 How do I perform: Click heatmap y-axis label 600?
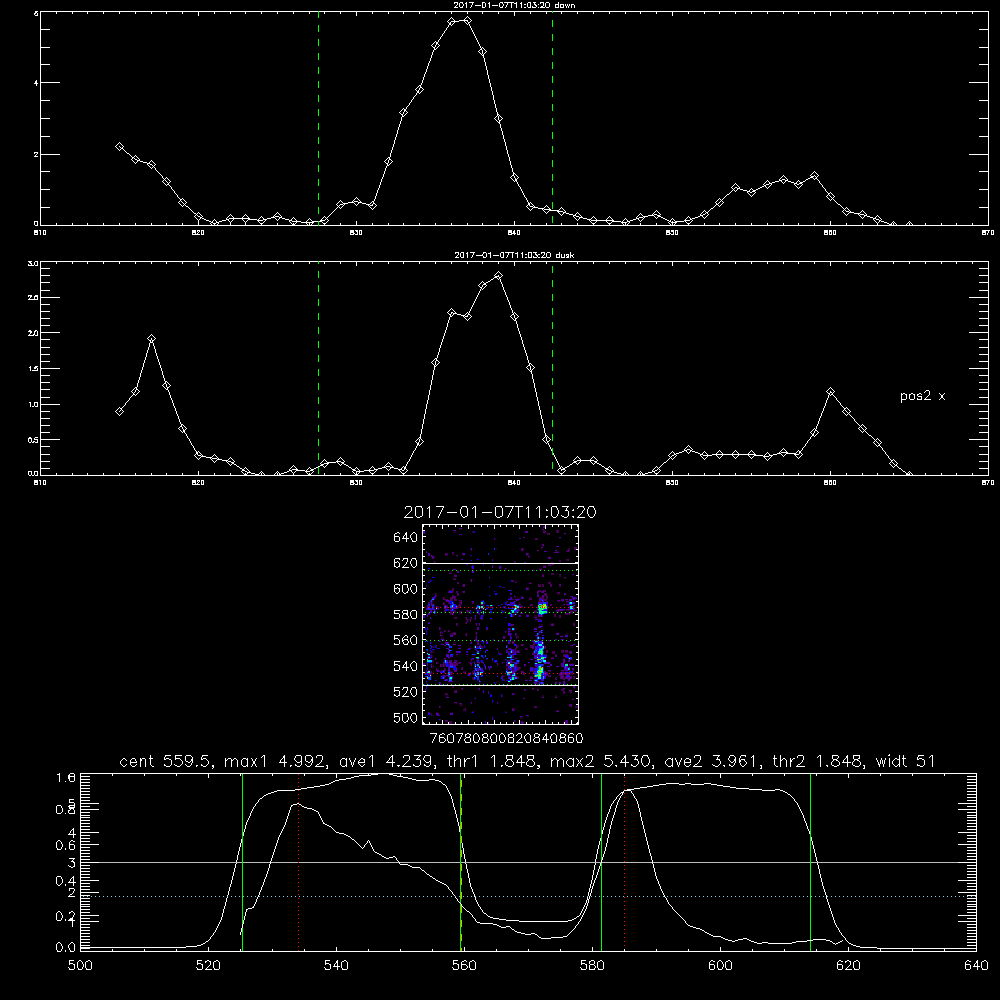406,589
